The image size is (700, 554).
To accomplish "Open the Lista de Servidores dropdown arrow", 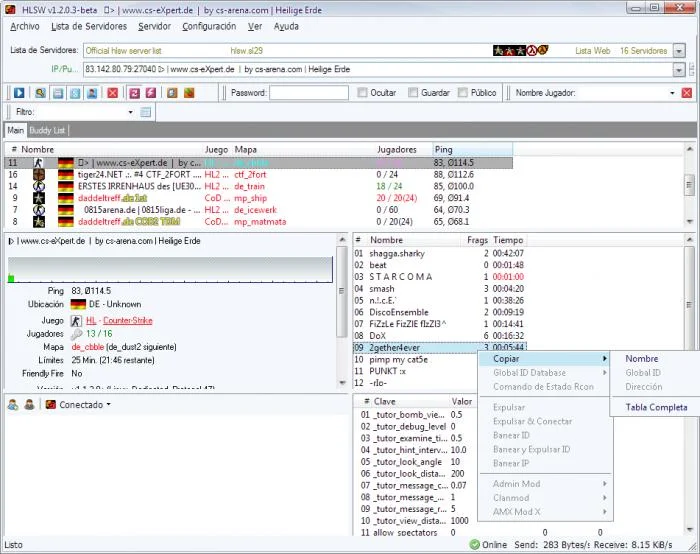I will (x=679, y=50).
